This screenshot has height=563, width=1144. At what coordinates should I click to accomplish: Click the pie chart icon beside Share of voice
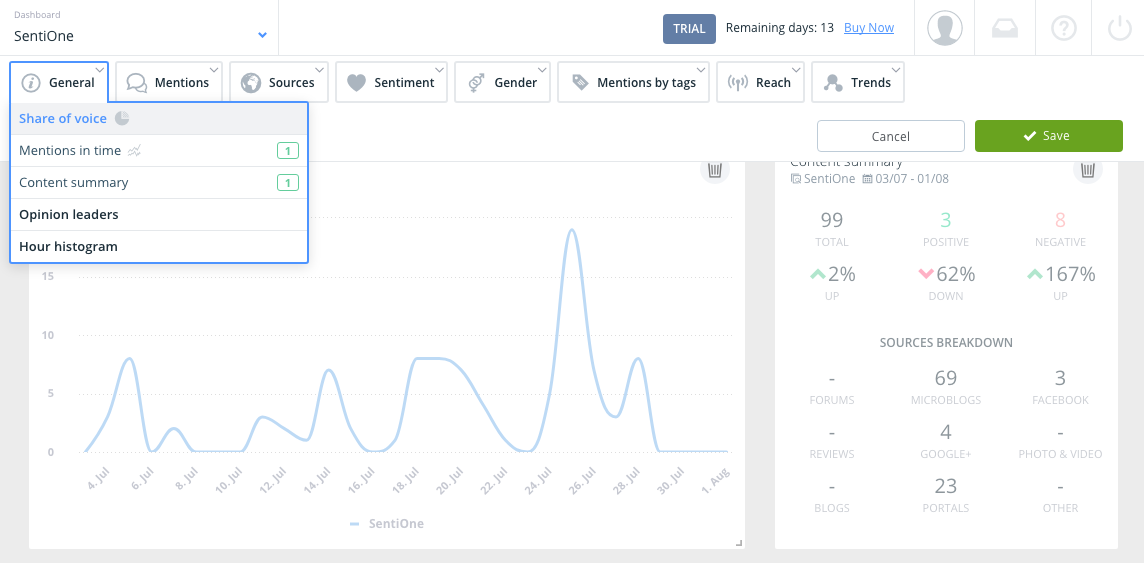tap(123, 118)
